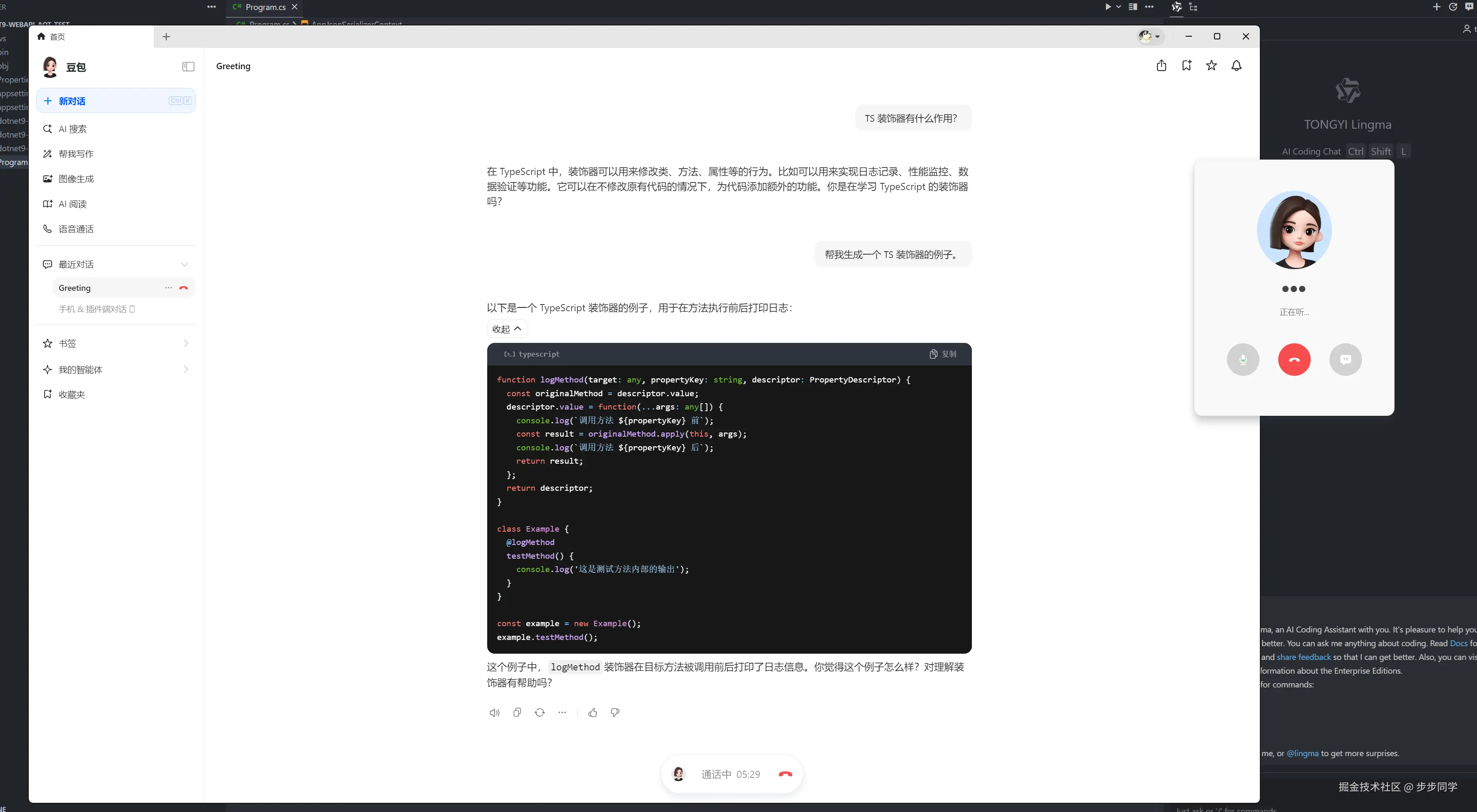Viewport: 1477px width, 812px height.
Task: Open more options for Greeting conversation
Action: [168, 287]
